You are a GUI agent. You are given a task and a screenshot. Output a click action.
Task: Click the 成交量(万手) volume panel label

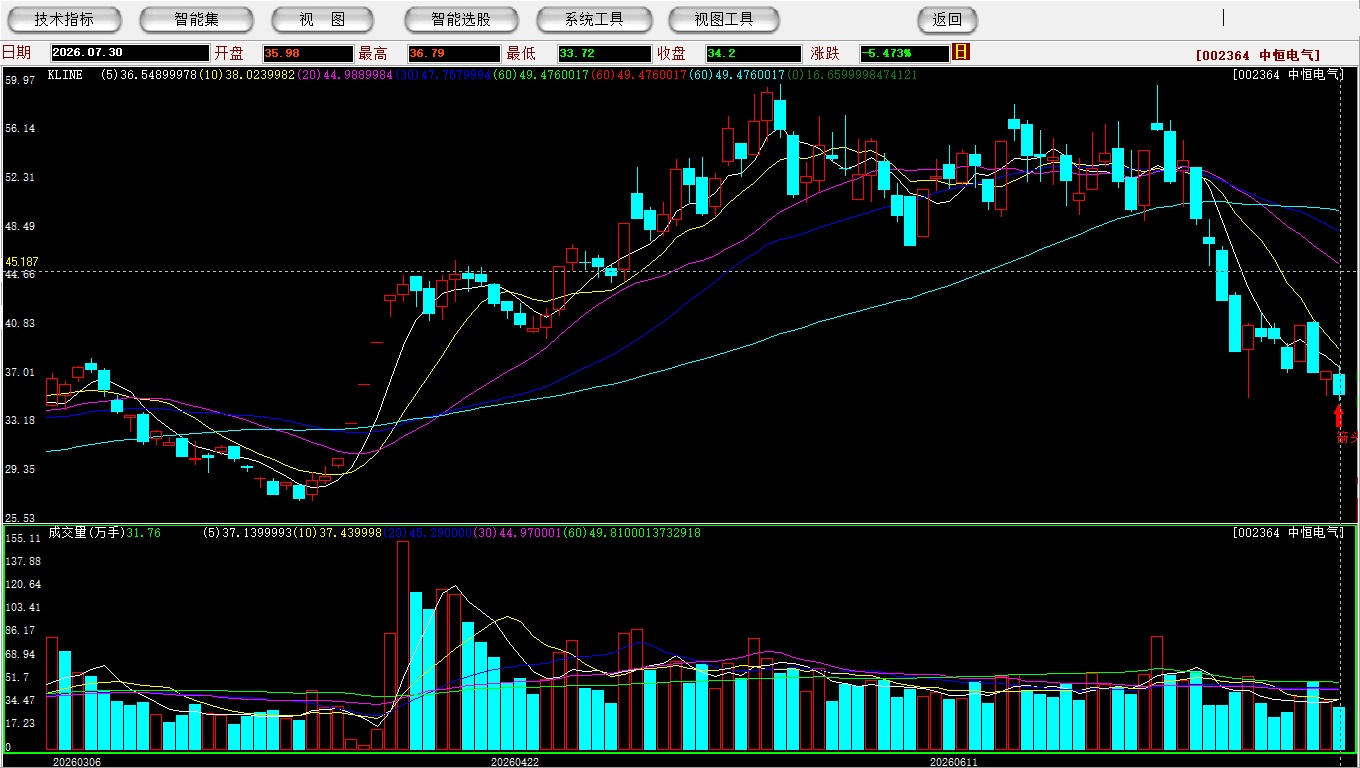coord(86,533)
